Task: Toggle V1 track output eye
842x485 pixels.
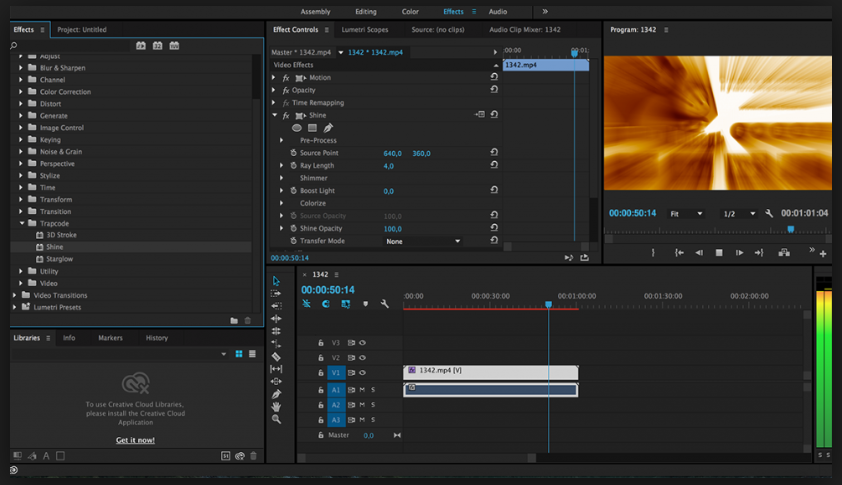Action: [362, 372]
